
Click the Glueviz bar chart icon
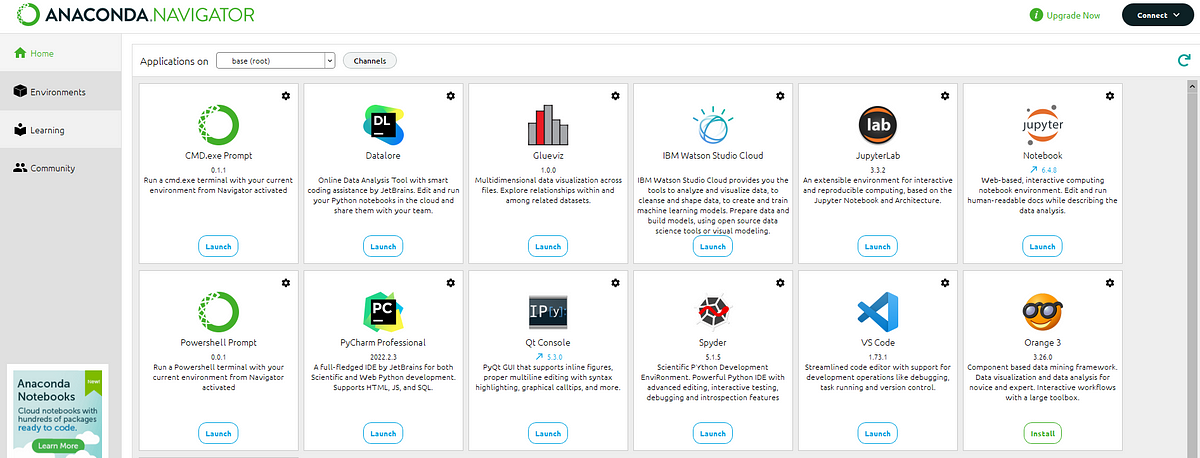(x=547, y=125)
